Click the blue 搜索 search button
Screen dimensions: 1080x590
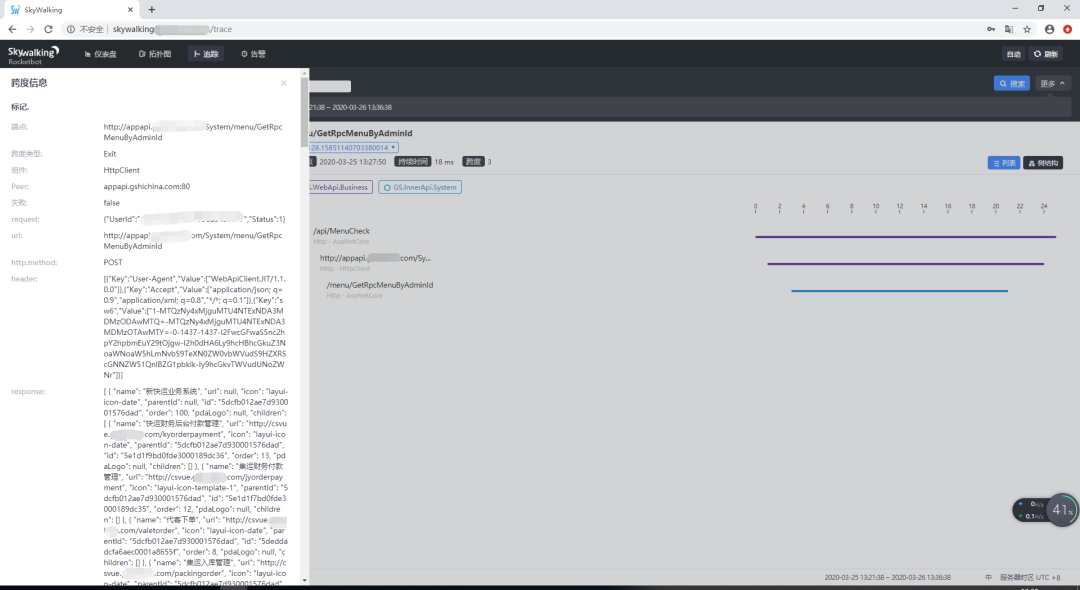tap(1012, 83)
